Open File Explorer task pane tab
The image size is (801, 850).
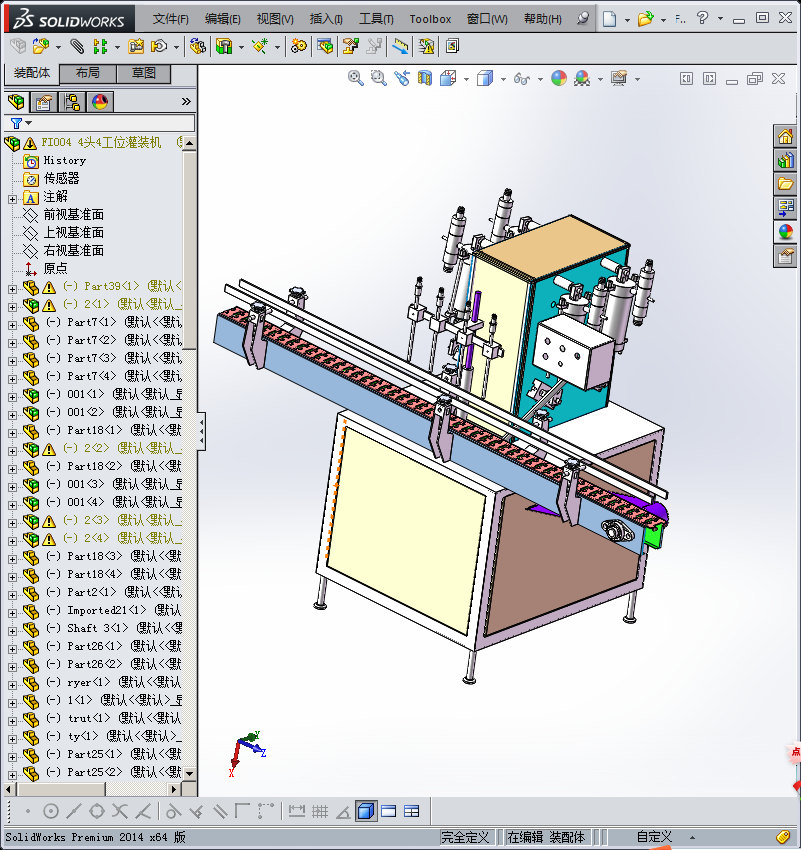pyautogui.click(x=785, y=184)
